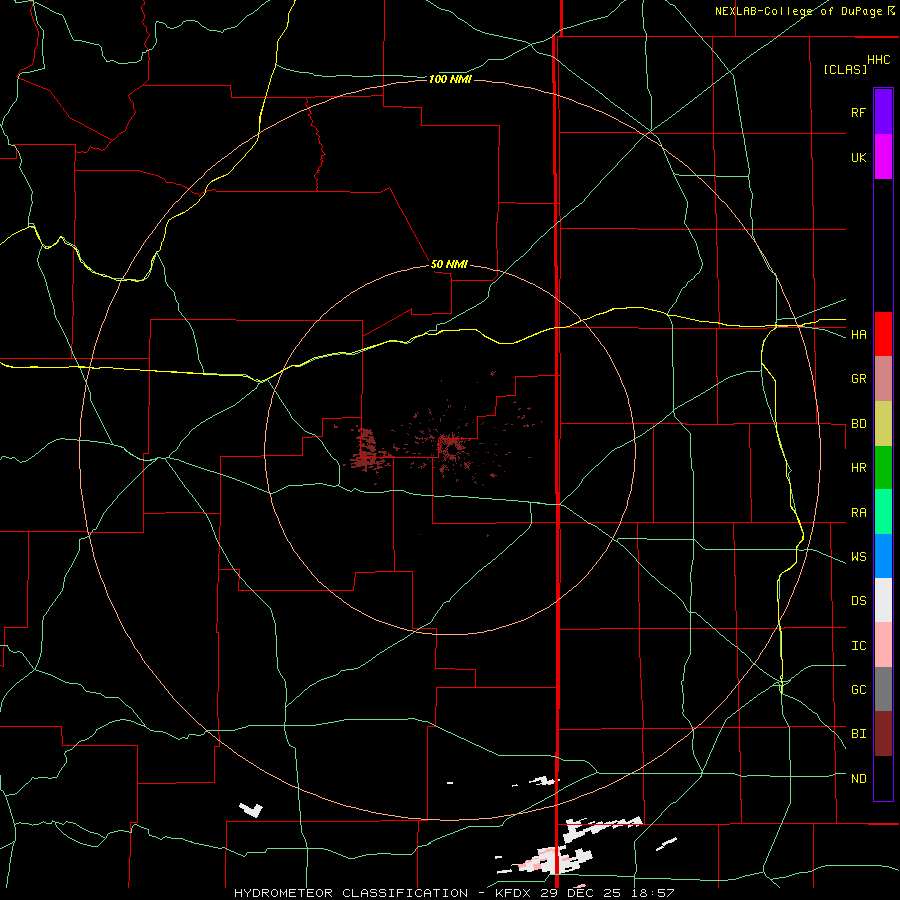Click the KFDX radar site identifier
The width and height of the screenshot is (900, 900).
point(513,893)
